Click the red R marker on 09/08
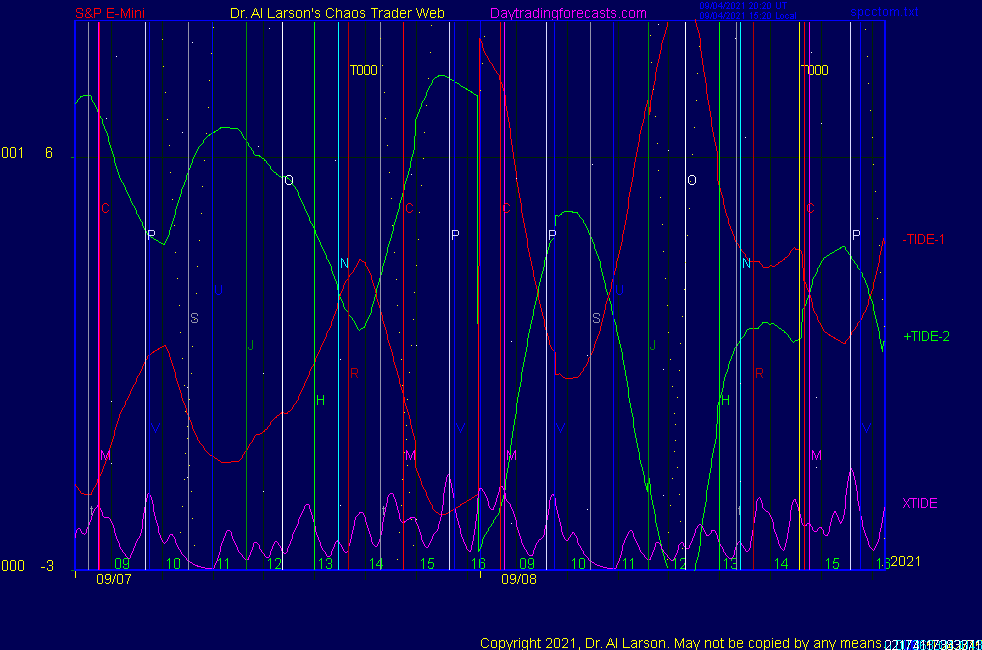 tap(759, 373)
